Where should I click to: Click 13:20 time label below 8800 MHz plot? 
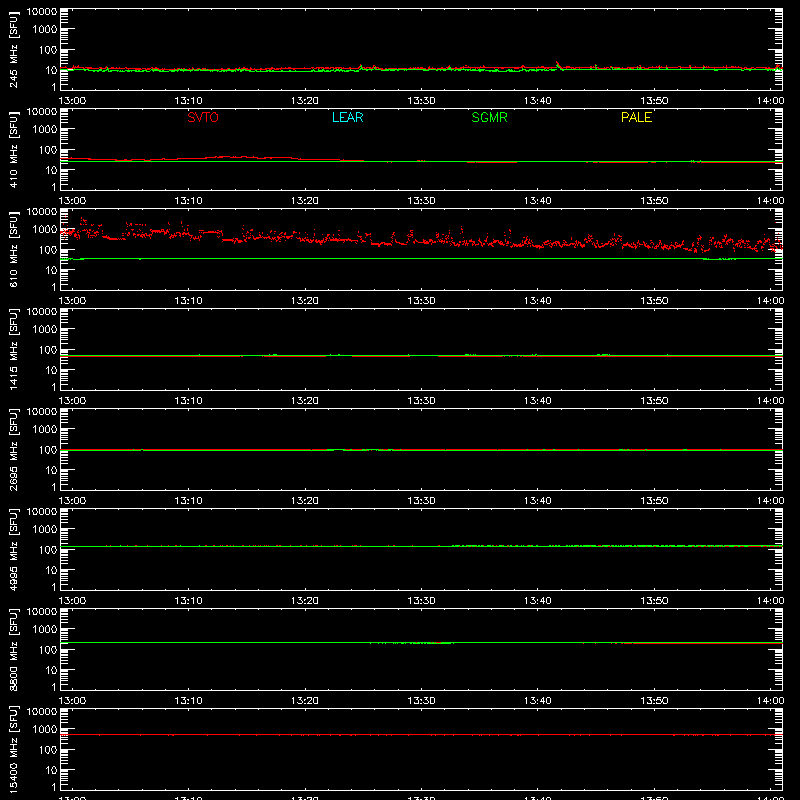pos(305,701)
